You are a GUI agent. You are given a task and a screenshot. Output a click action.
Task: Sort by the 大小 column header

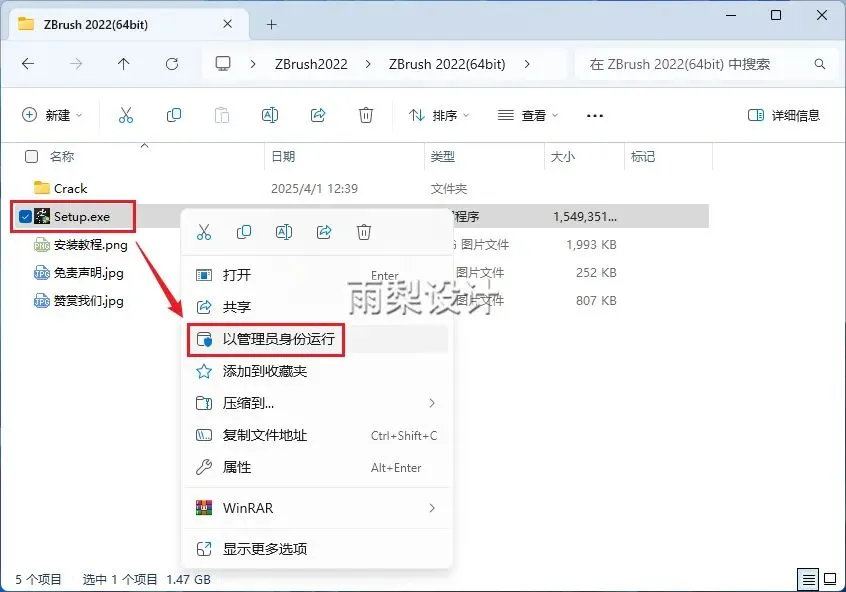point(562,156)
